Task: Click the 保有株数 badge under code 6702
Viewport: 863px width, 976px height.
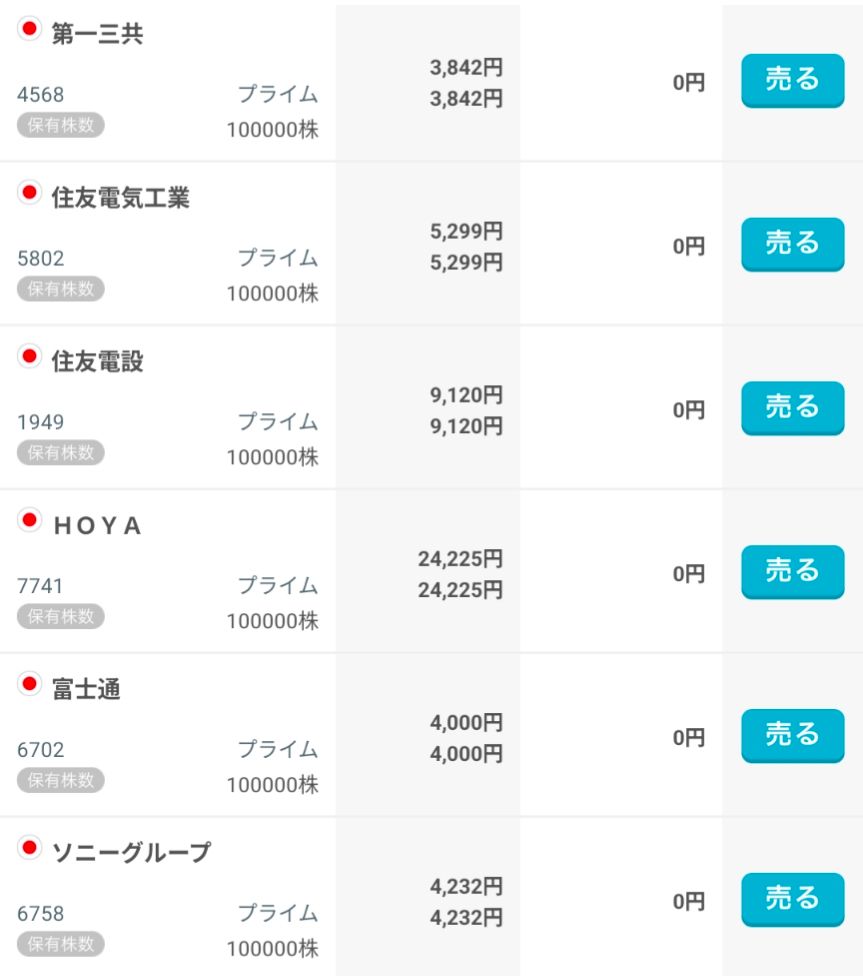Action: point(60,780)
